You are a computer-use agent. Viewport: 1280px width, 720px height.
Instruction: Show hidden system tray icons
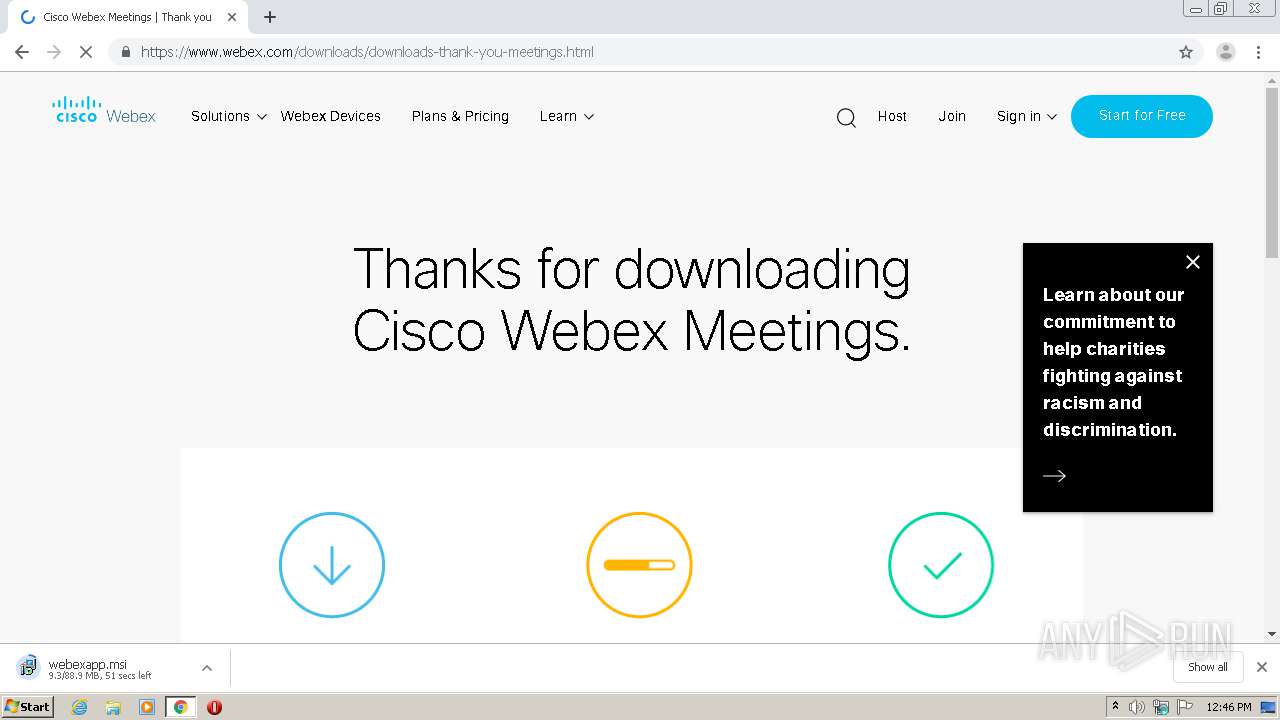tap(1115, 707)
